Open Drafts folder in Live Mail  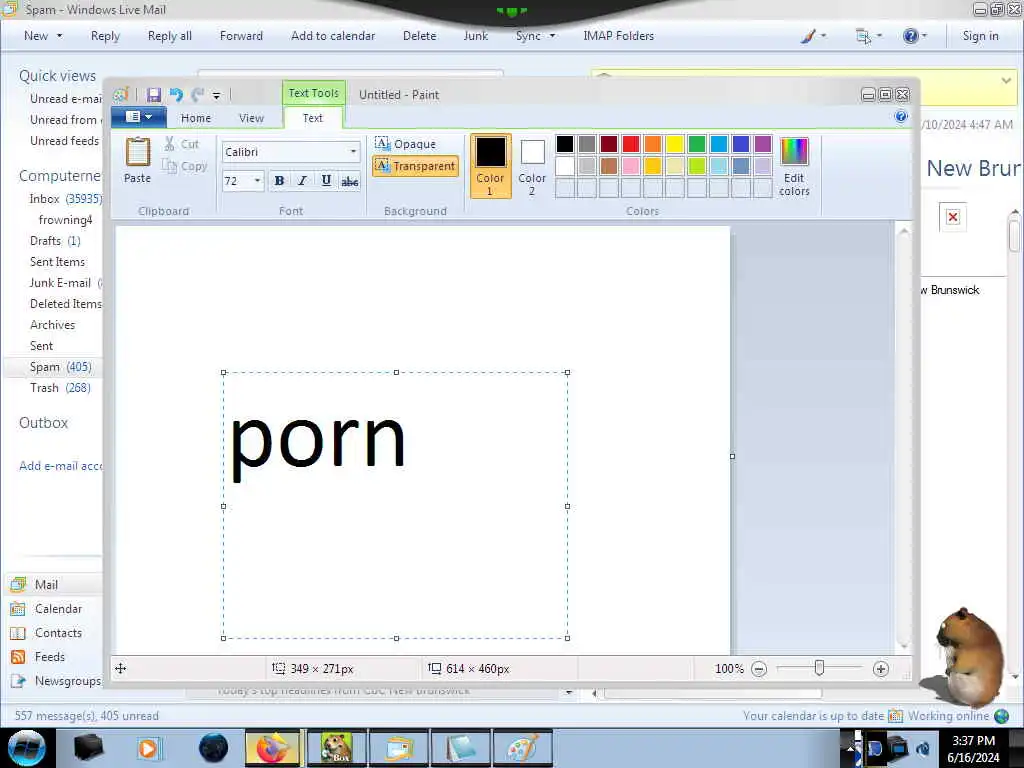[55, 241]
